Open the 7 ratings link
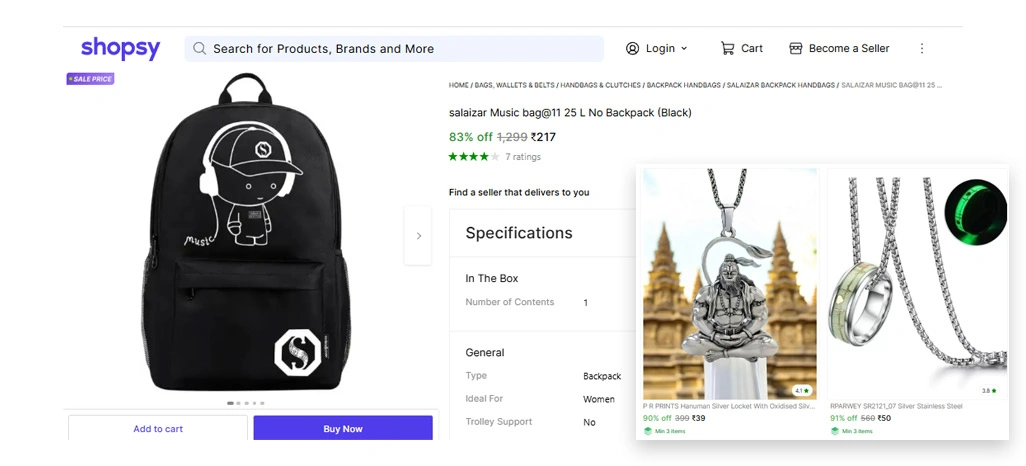 pos(523,157)
